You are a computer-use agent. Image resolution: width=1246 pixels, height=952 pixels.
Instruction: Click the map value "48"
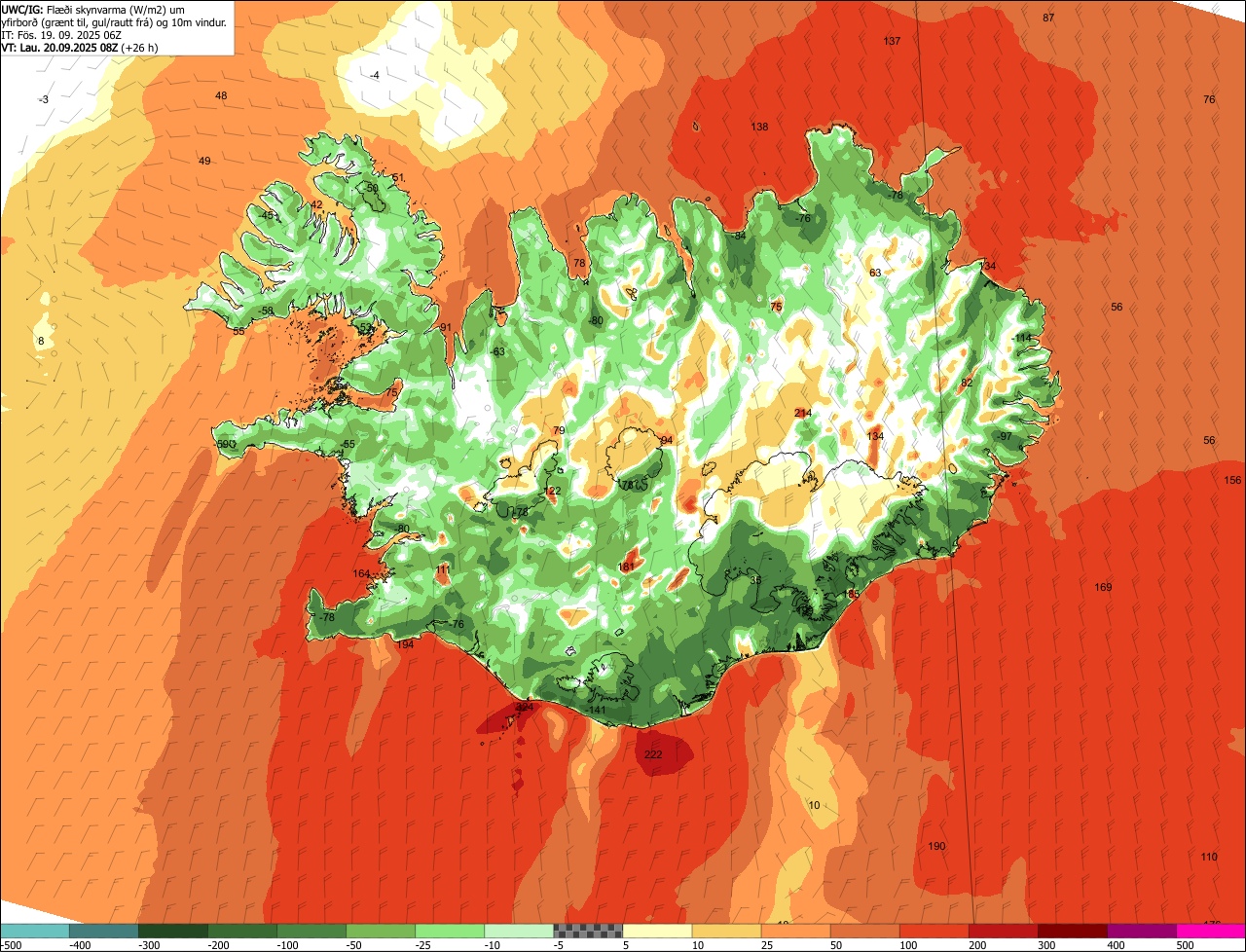tap(221, 95)
